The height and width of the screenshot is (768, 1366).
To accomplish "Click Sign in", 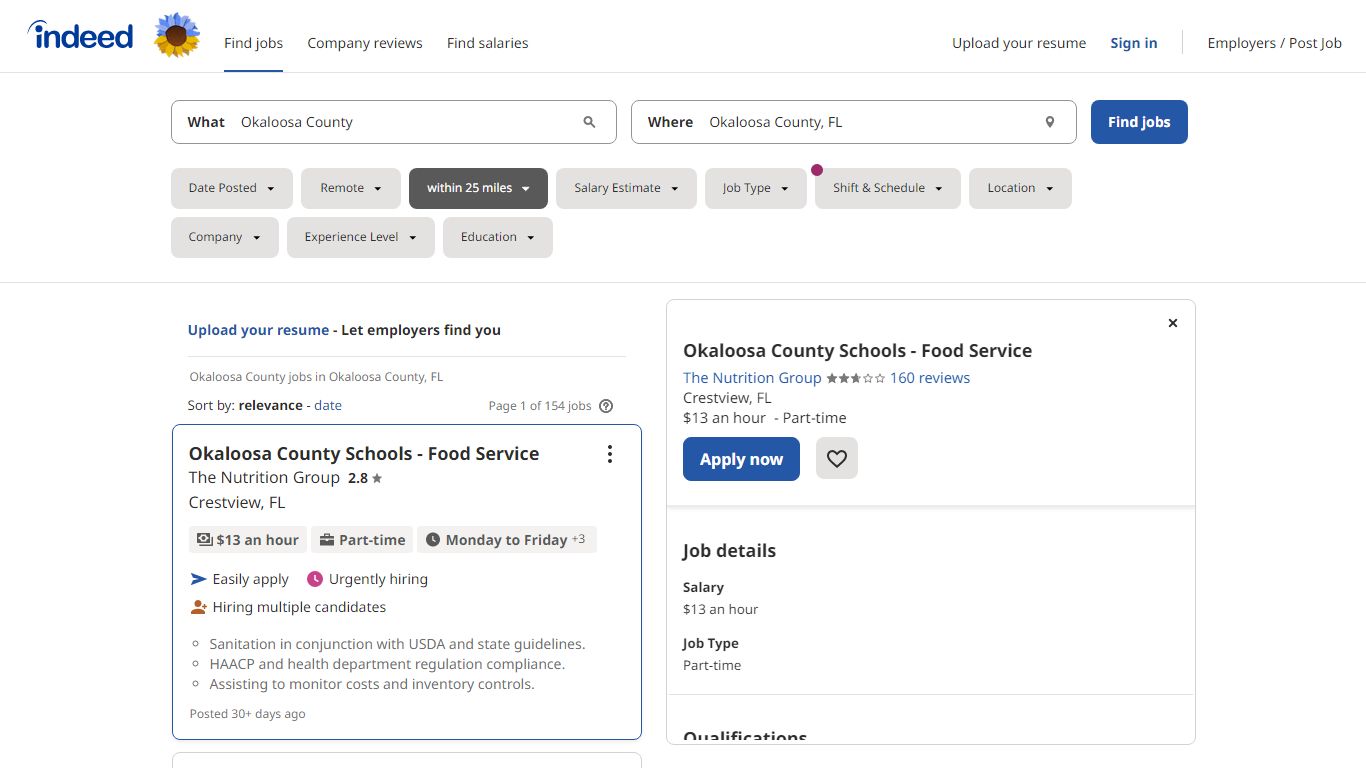I will tap(1134, 43).
